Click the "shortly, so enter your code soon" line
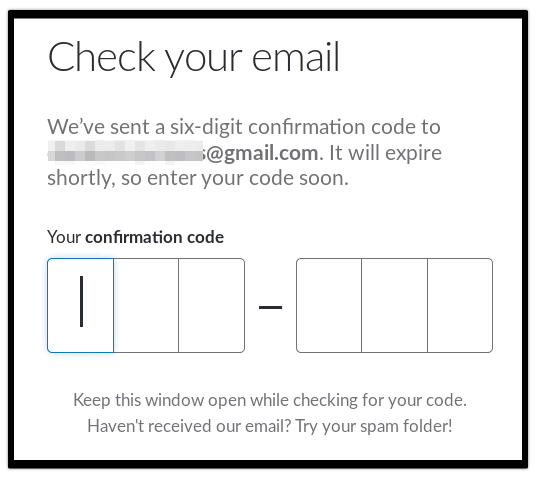 198,179
